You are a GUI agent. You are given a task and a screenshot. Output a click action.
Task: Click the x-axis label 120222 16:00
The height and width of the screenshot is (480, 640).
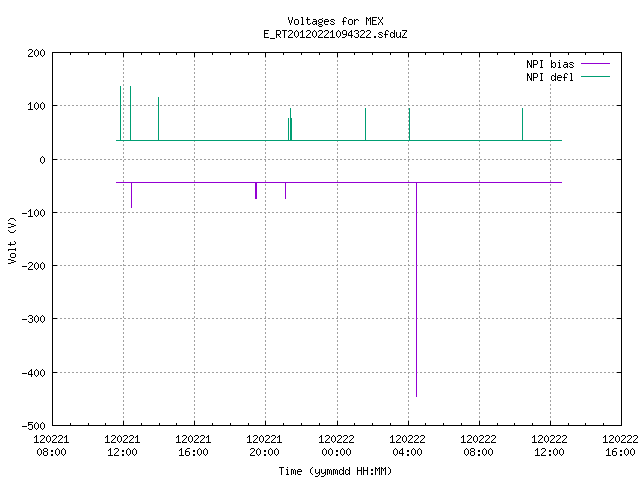[620, 446]
